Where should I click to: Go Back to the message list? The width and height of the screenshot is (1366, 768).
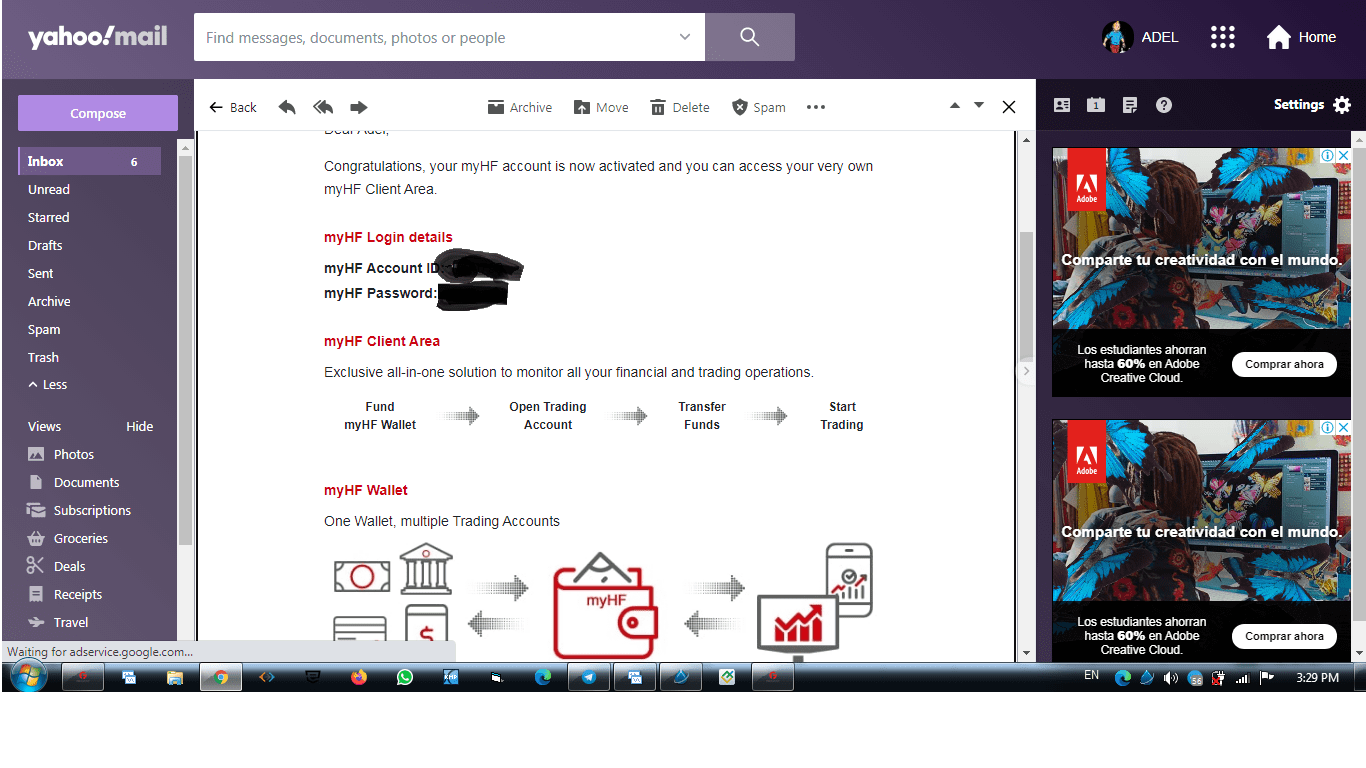(x=233, y=107)
